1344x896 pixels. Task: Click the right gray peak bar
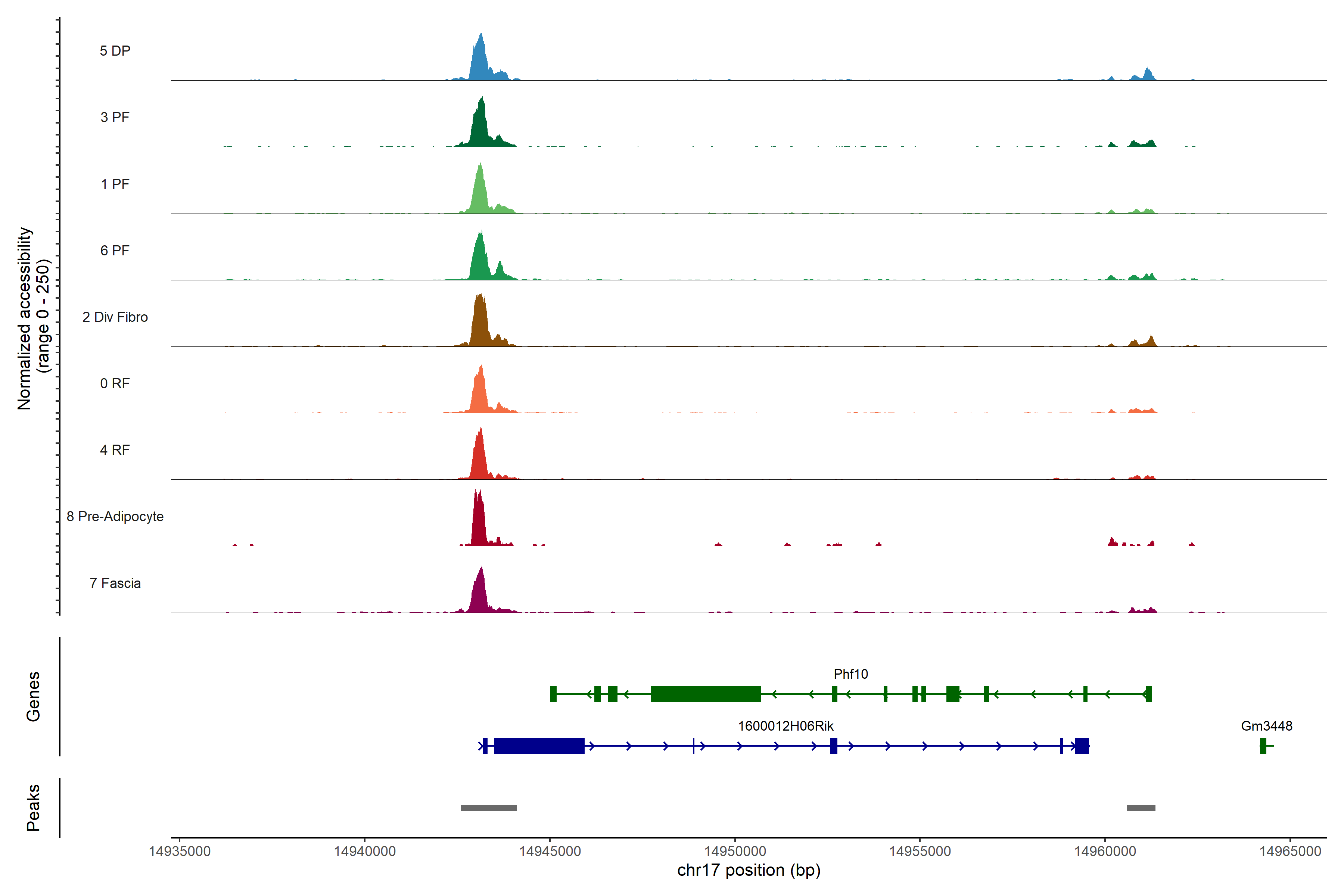1141,808
